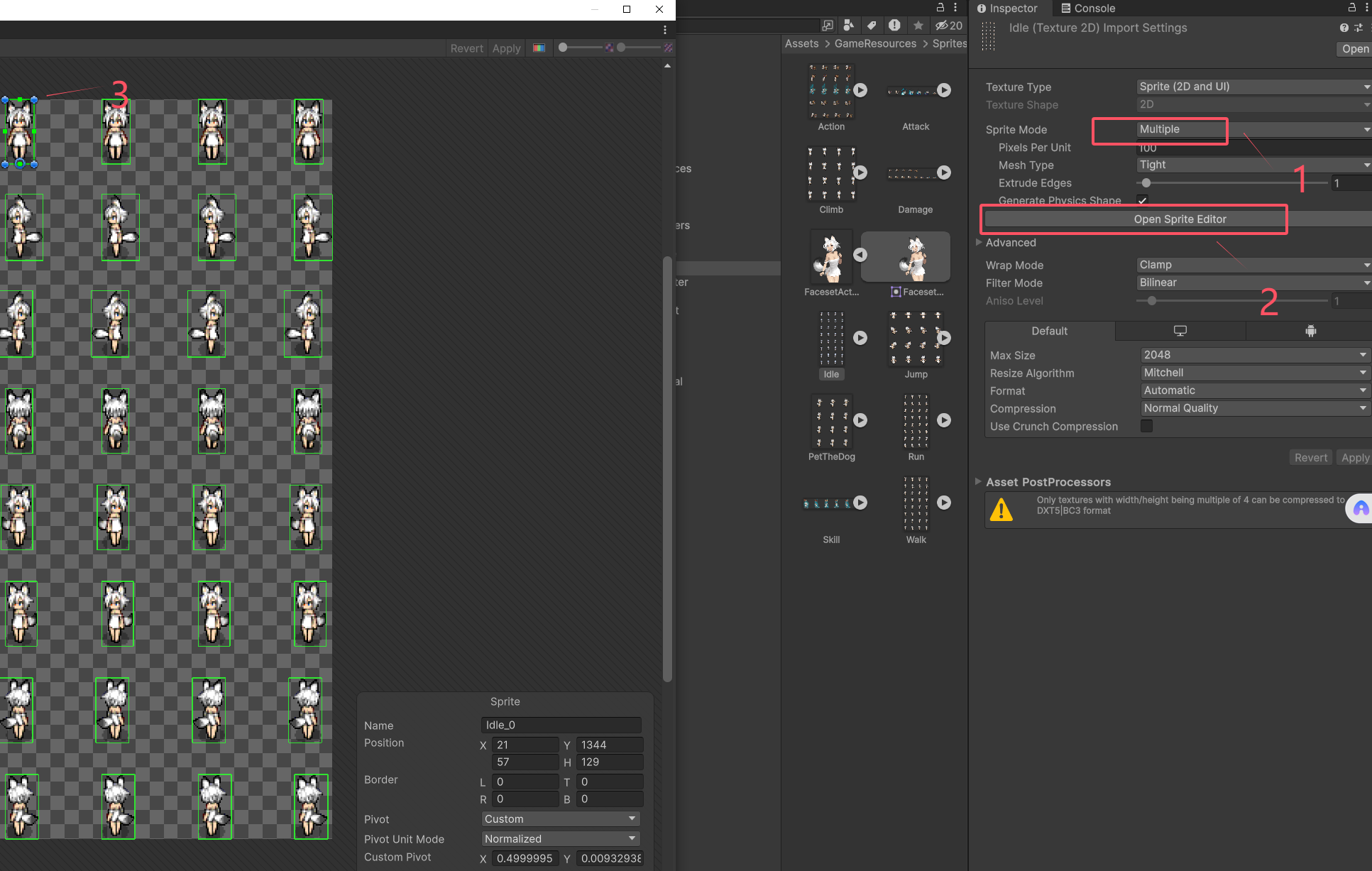This screenshot has width=1372, height=871.
Task: Open the Inspector help question icon
Action: pos(1344,28)
